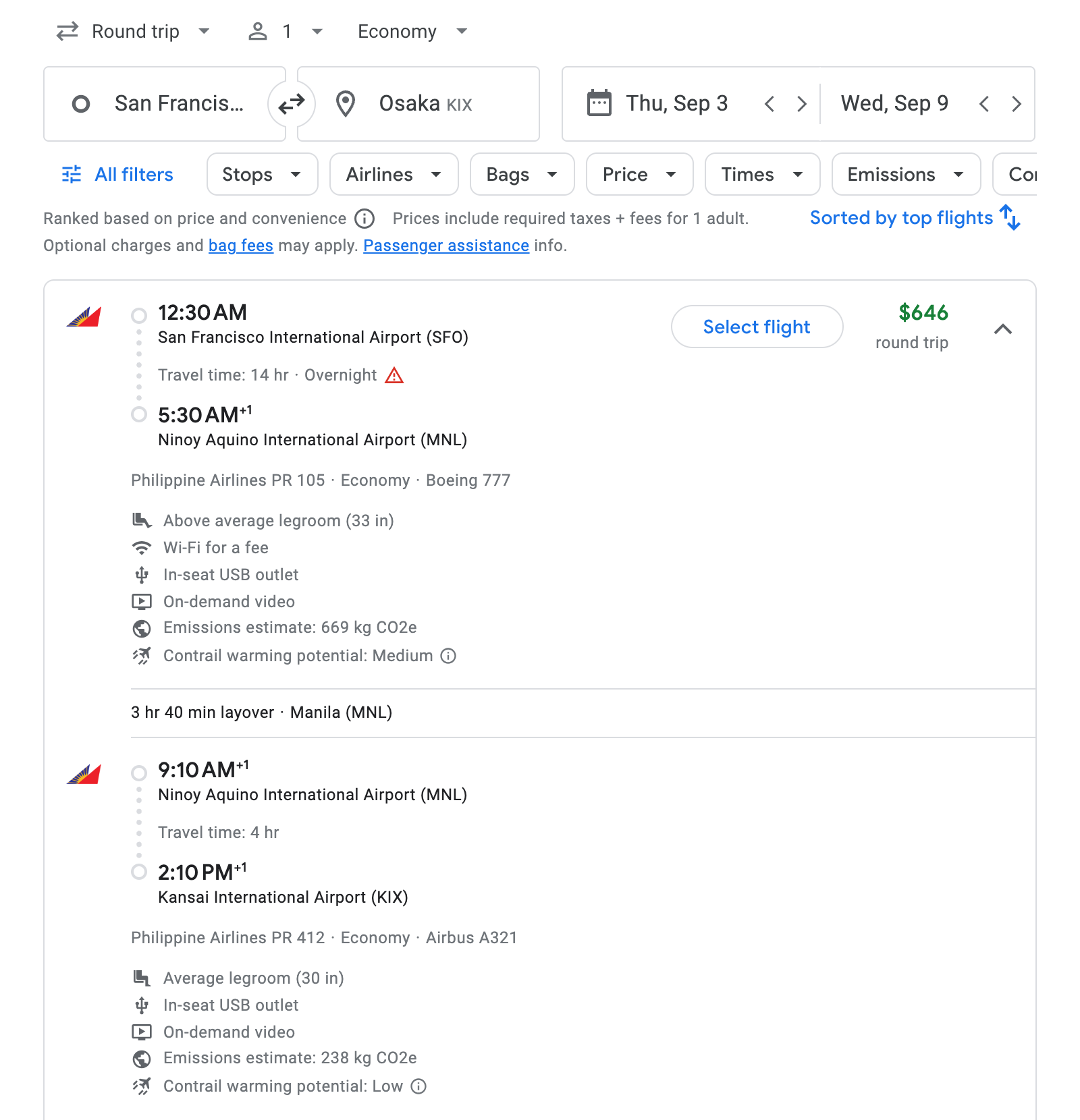This screenshot has width=1080, height=1120.
Task: Click the contrail warming potential info icon
Action: [x=449, y=655]
